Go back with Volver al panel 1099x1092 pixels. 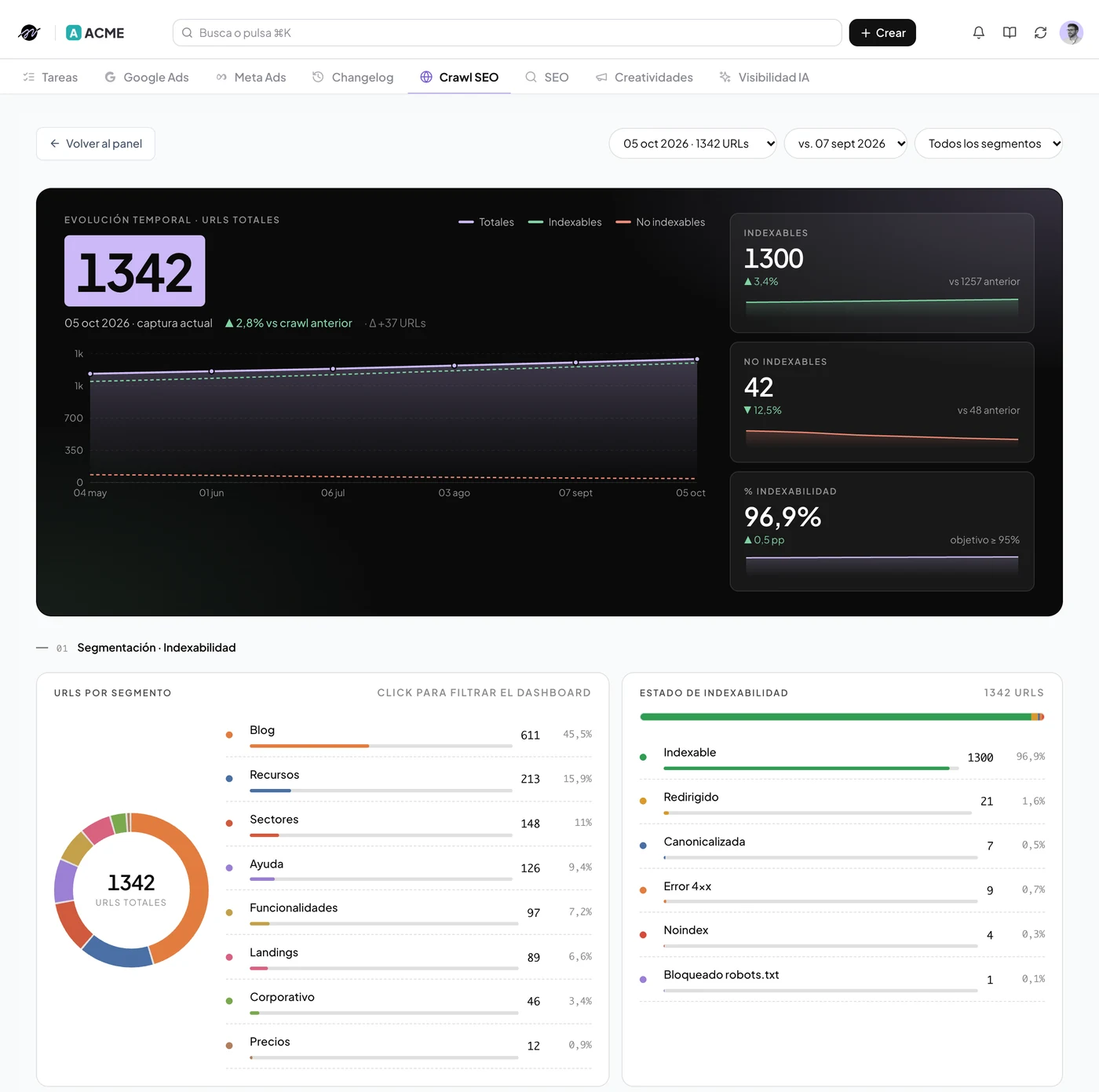(x=96, y=144)
